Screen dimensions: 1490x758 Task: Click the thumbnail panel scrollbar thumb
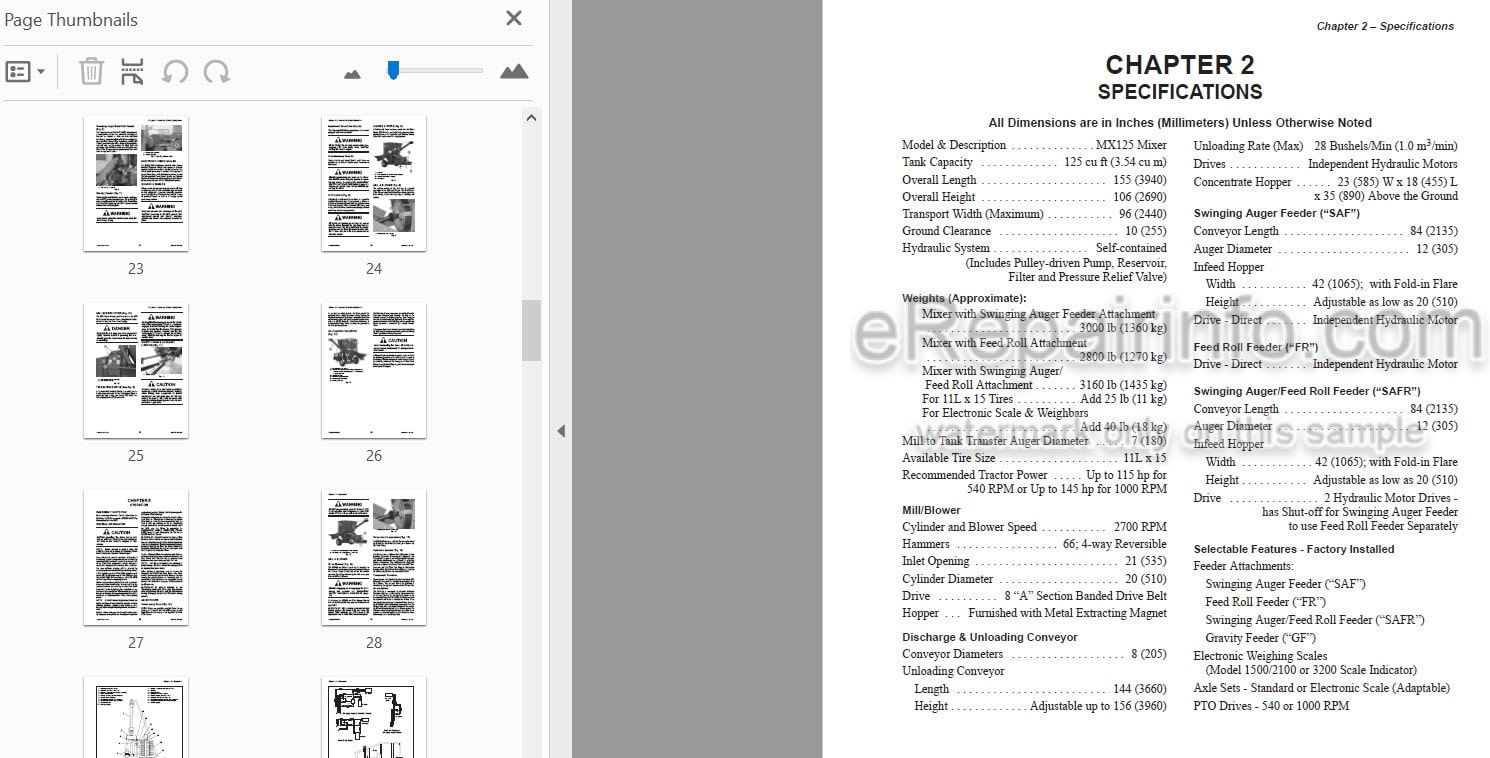coord(532,330)
